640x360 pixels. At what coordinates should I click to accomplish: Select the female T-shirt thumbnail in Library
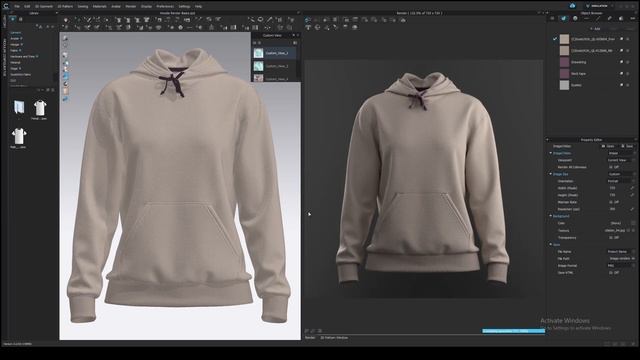click(39, 108)
